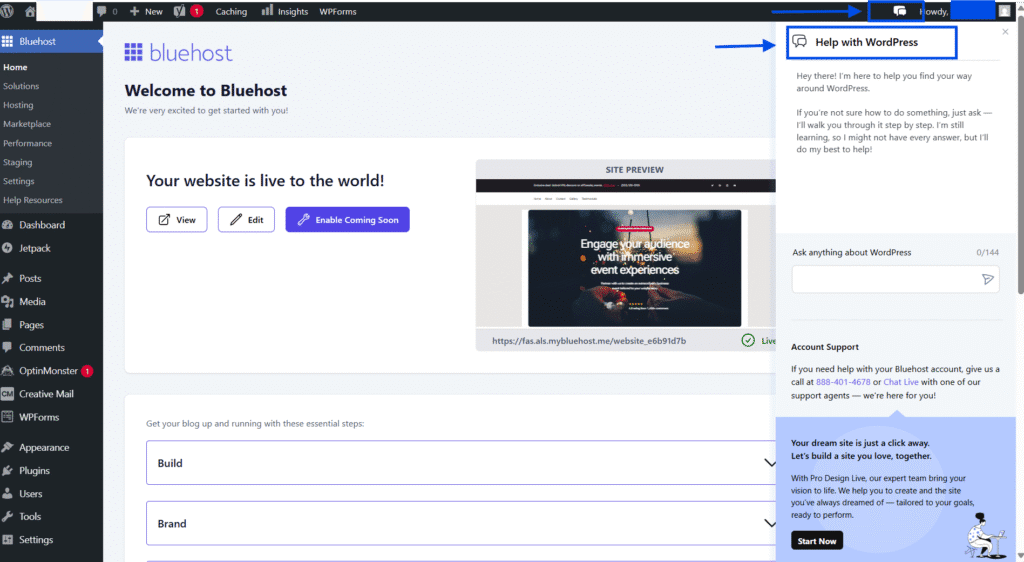The image size is (1024, 562).
Task: Open Pages in the sidebar
Action: click(x=52, y=324)
